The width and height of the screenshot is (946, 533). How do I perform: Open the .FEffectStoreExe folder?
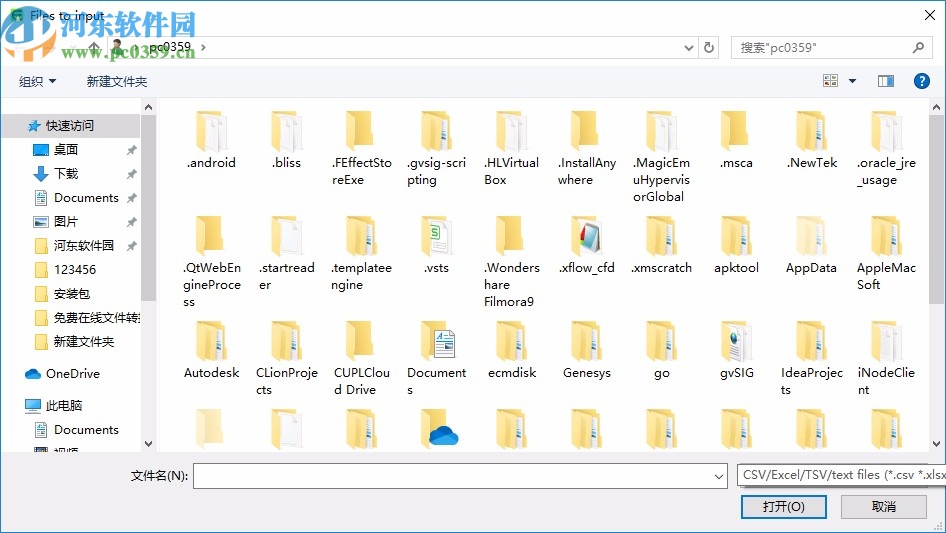[361, 148]
